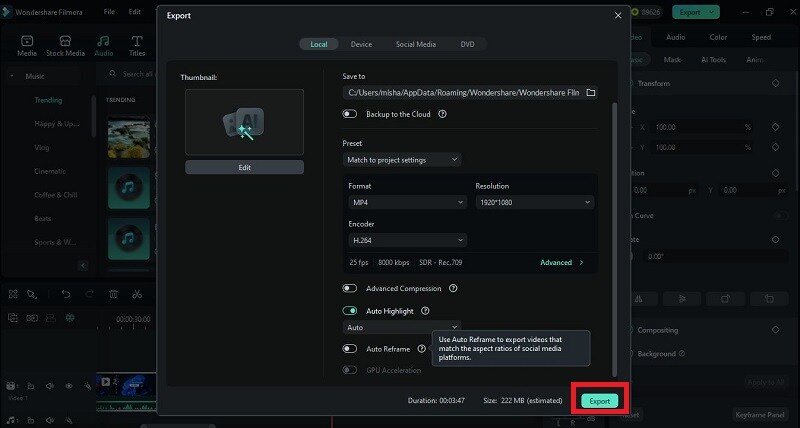
Task: Select the first trending audio thumbnail
Action: [129, 137]
